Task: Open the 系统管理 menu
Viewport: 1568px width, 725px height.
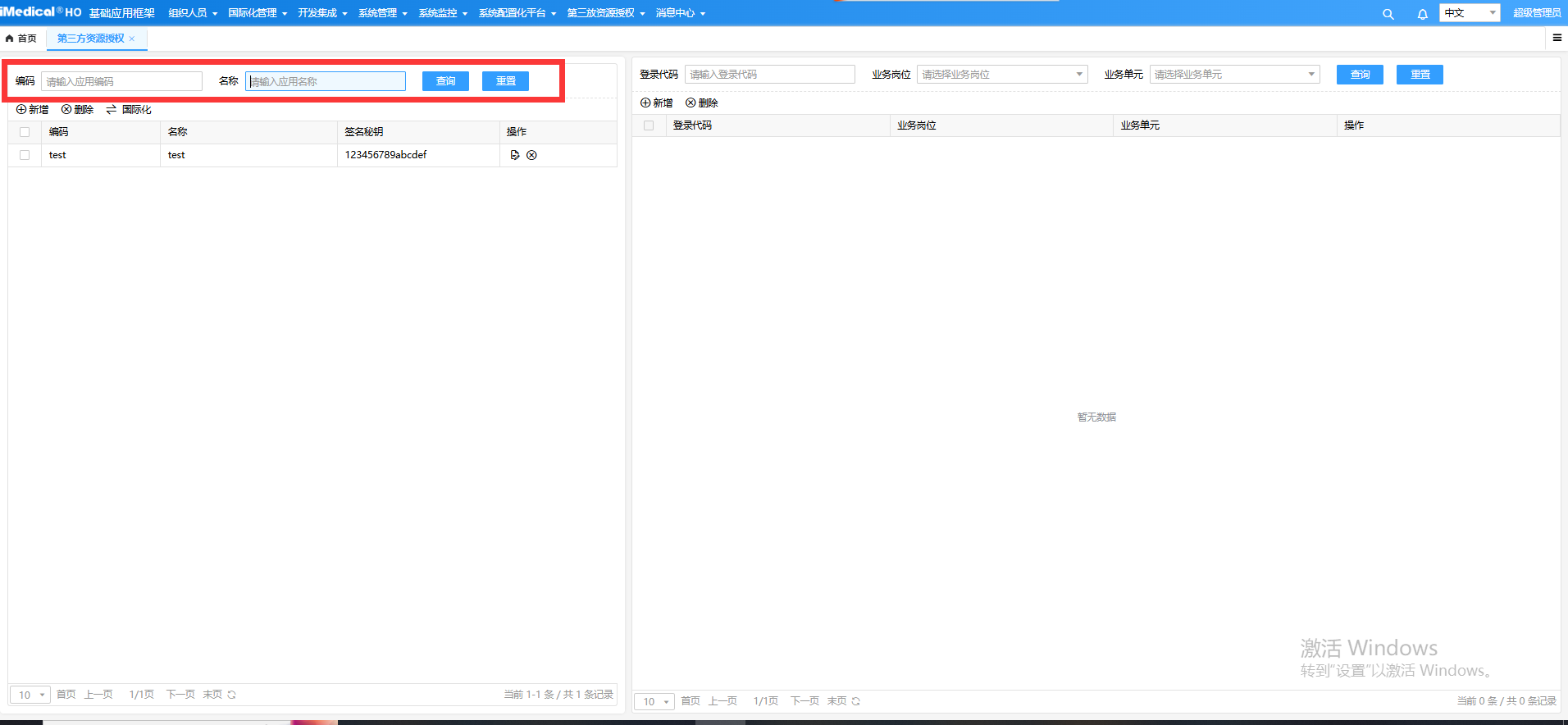Action: click(x=382, y=13)
